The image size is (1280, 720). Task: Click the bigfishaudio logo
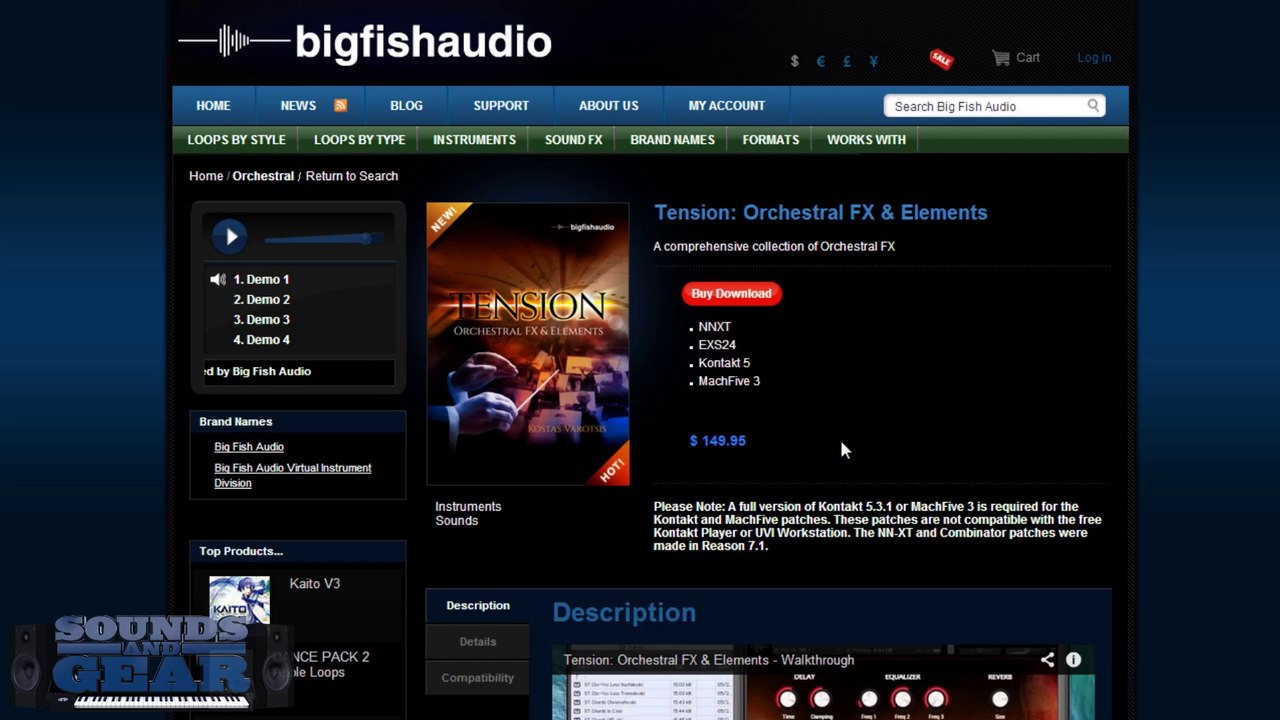click(x=365, y=42)
